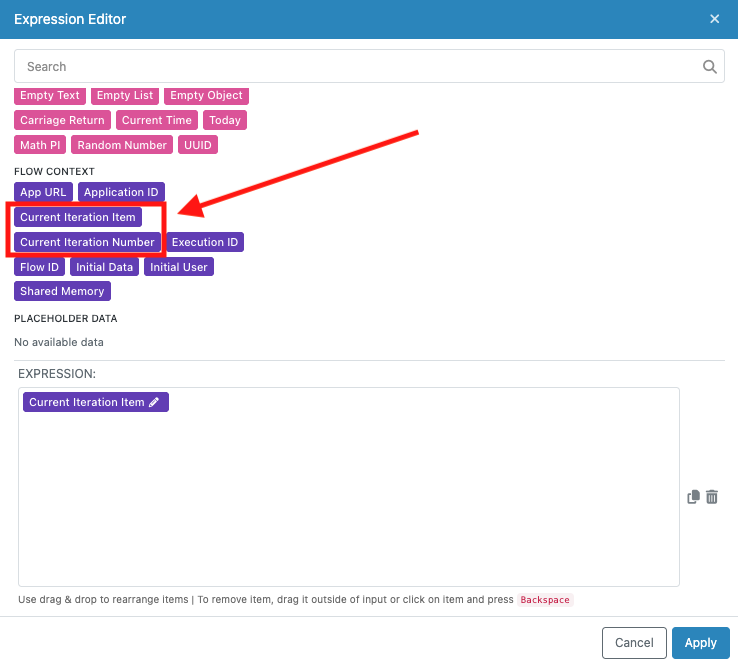Add the UUID tag
The width and height of the screenshot is (738, 666).
coord(198,145)
